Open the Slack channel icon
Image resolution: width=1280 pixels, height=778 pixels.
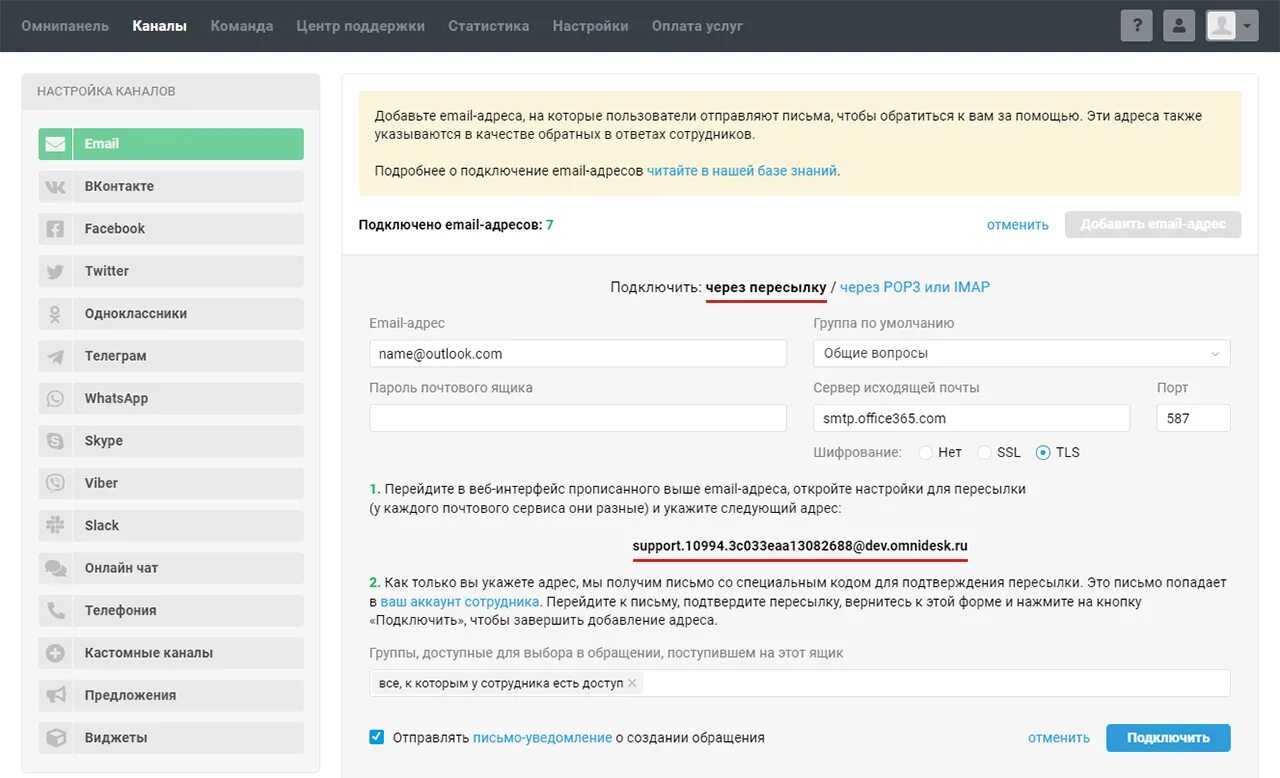pyautogui.click(x=55, y=525)
